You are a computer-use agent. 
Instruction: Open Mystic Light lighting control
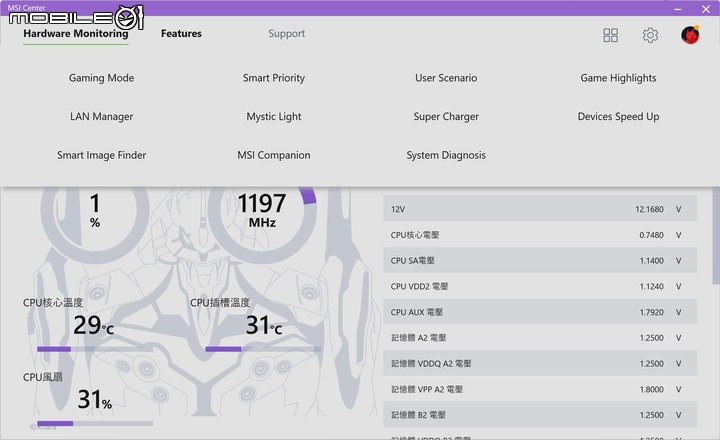(274, 117)
